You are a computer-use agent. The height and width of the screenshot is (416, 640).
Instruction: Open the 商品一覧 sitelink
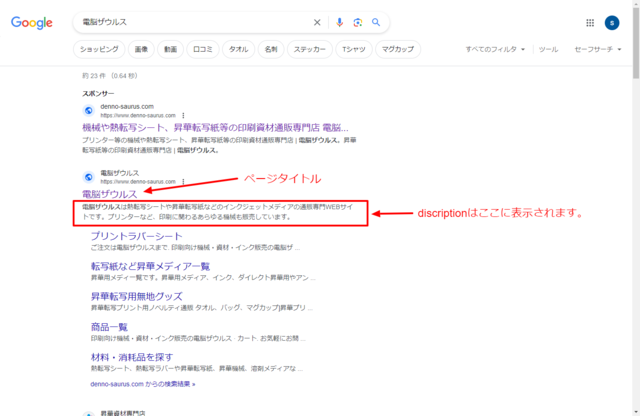click(109, 327)
